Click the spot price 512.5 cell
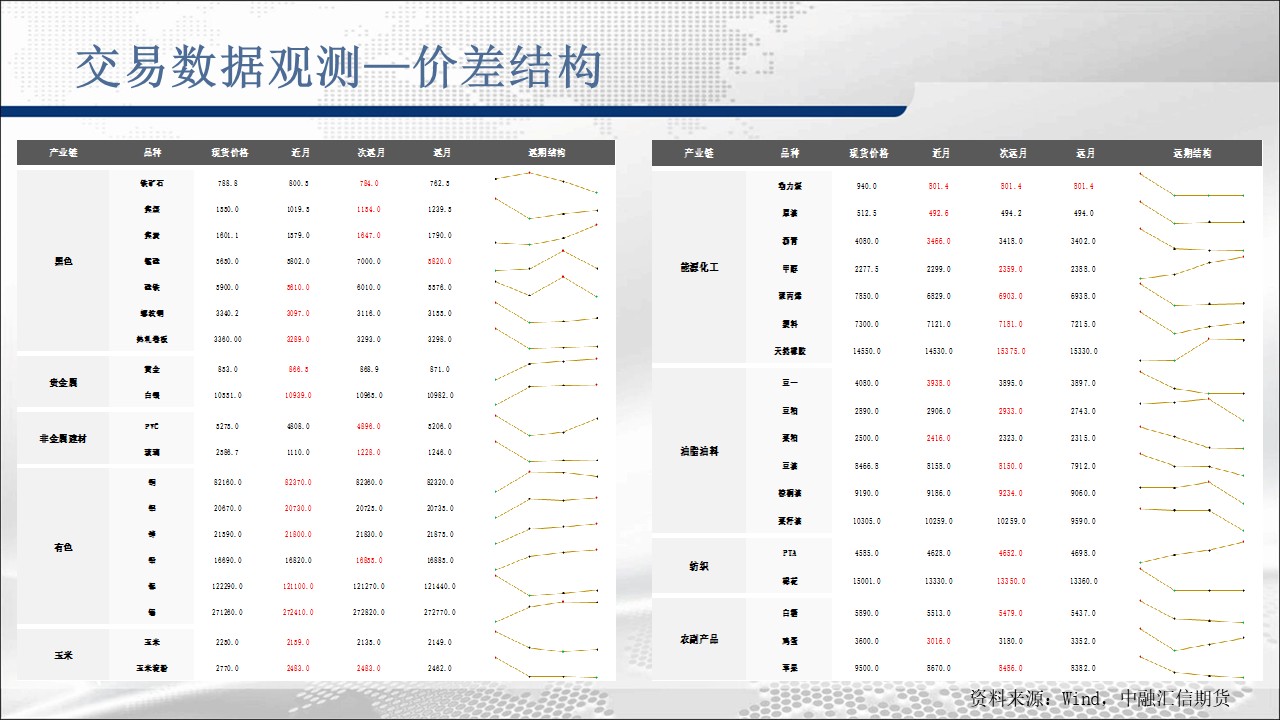Screen dimensions: 1280x720 point(867,214)
